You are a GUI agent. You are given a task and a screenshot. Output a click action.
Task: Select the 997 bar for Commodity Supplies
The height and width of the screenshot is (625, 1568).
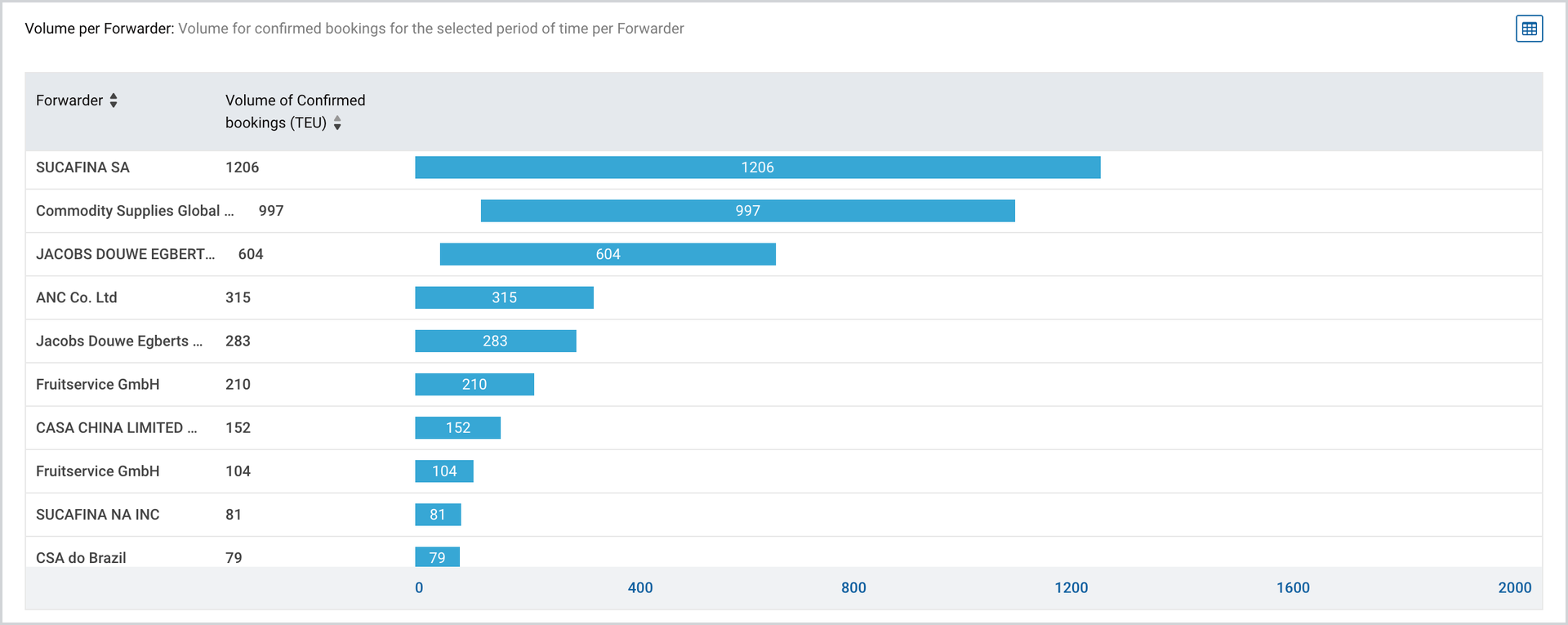coord(748,211)
